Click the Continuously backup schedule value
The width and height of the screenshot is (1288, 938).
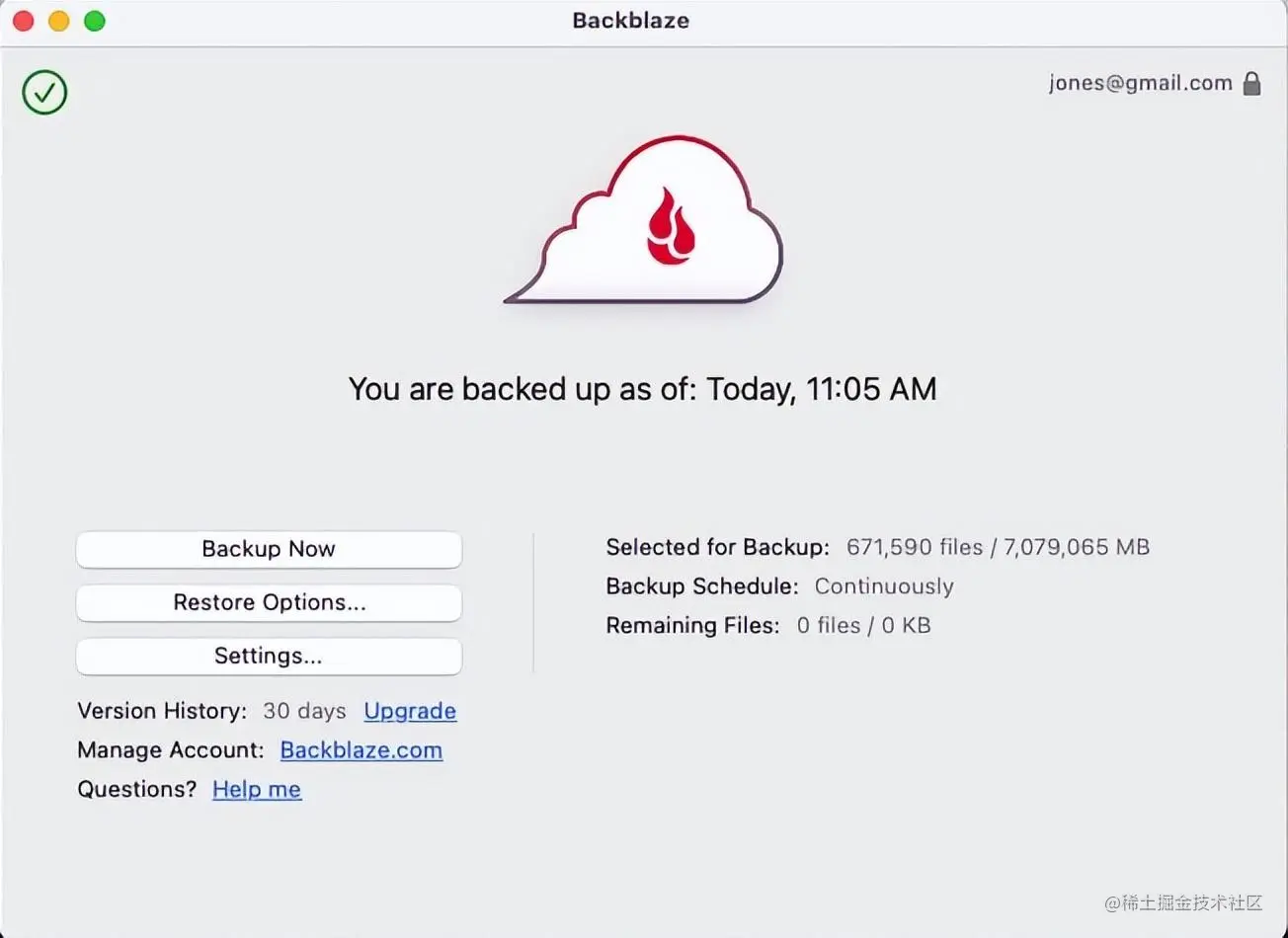point(884,586)
